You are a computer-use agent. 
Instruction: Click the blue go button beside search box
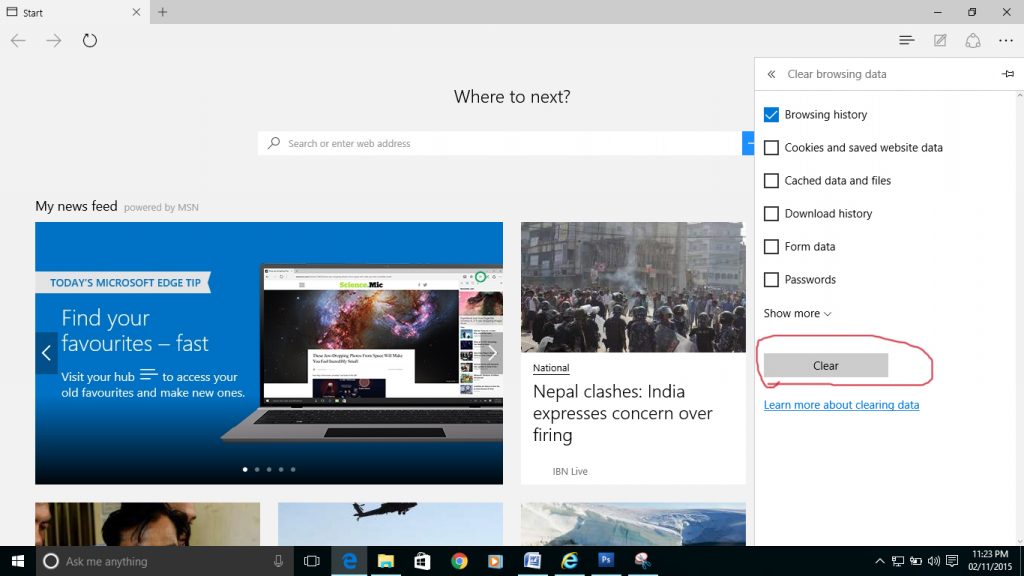coord(748,143)
